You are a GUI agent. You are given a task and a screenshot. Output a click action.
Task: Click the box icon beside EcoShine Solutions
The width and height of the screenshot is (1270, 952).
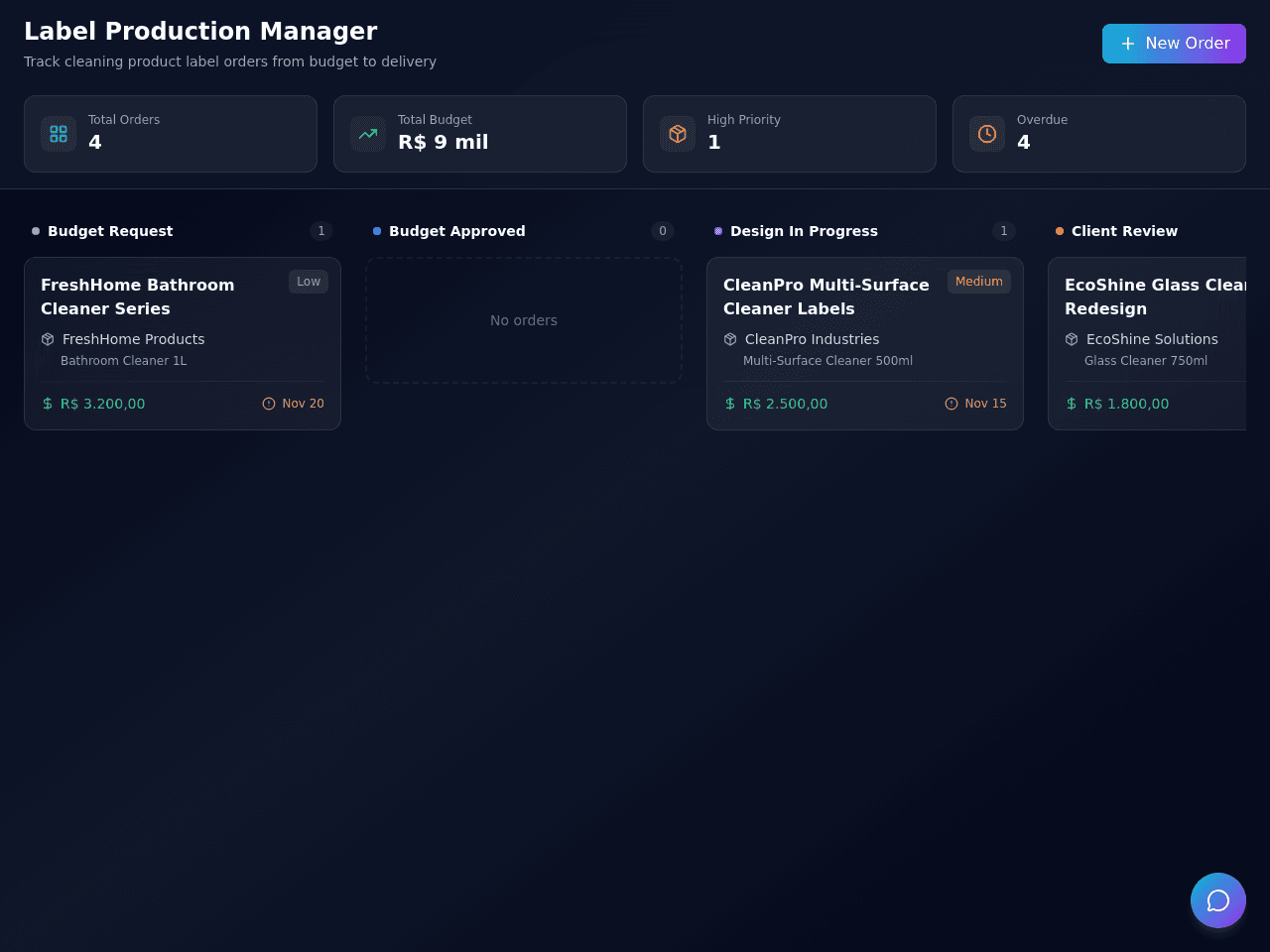1072,339
